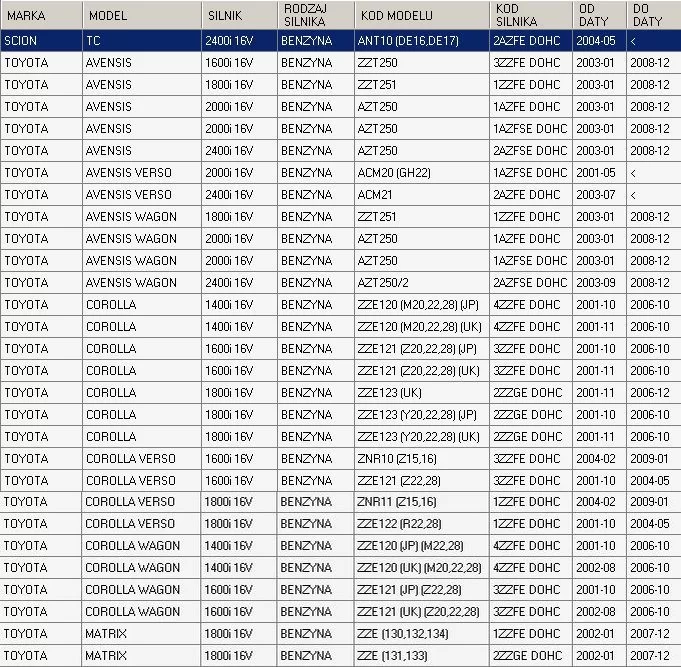Screen dimensions: 681x667
Task: Click 1AZFSE DOHC in the AVENSIS VERSO row
Action: coord(531,173)
